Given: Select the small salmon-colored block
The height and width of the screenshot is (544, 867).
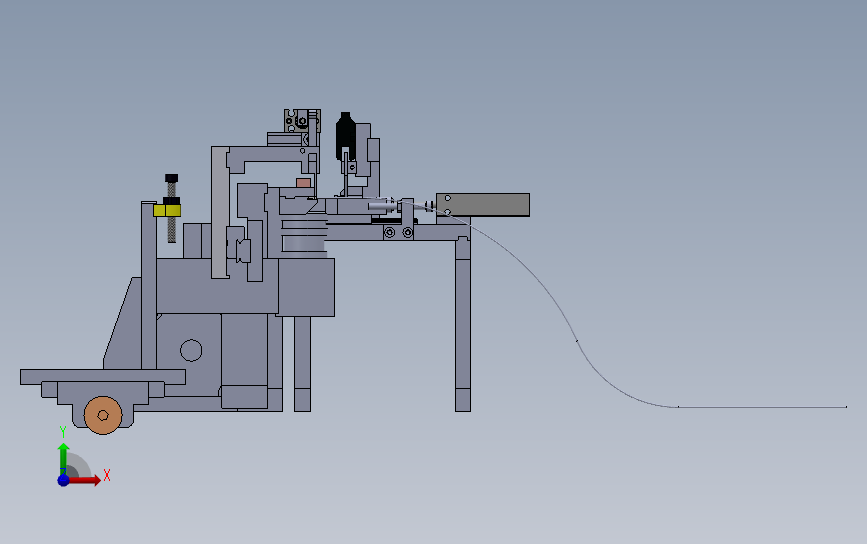Looking at the screenshot, I should point(303,183).
